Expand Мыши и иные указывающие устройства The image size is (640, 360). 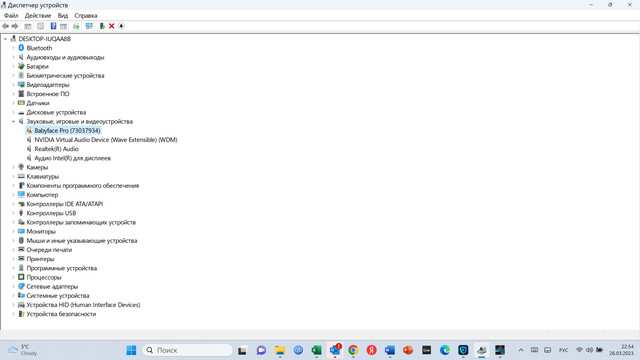coord(13,240)
